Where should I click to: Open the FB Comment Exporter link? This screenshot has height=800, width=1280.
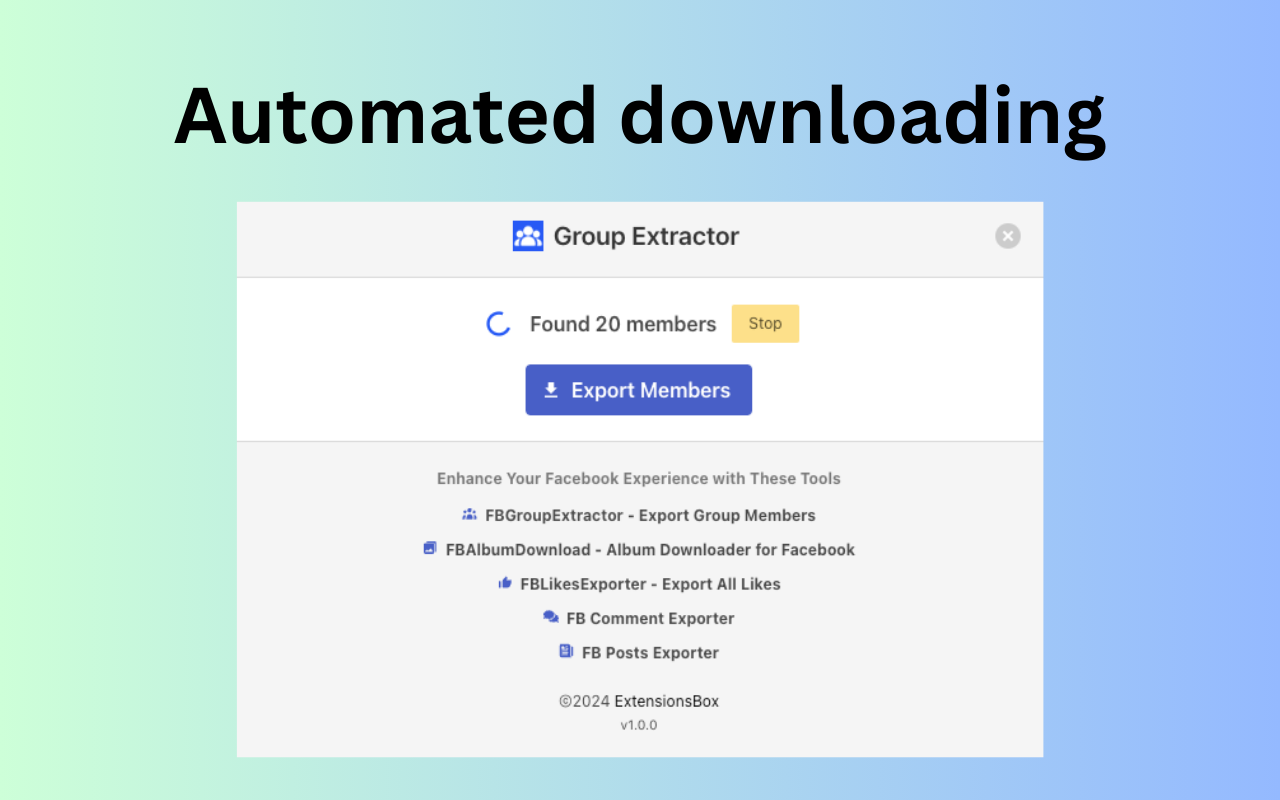(x=649, y=618)
